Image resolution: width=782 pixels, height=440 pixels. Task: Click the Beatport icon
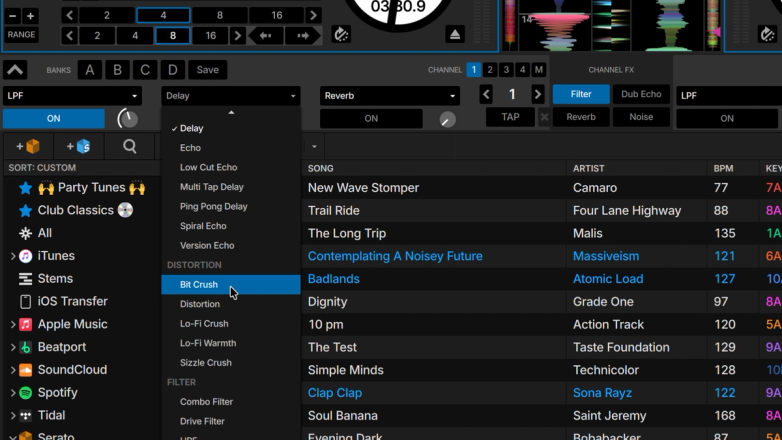(x=25, y=347)
